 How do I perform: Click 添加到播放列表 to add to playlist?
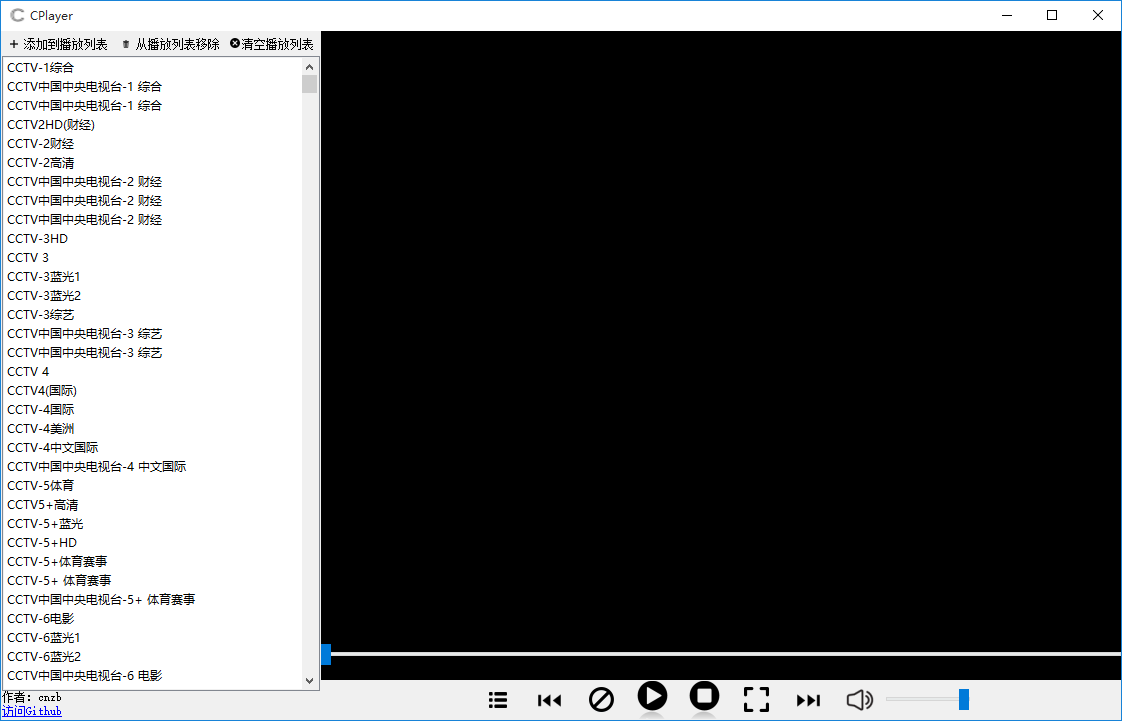tap(58, 44)
